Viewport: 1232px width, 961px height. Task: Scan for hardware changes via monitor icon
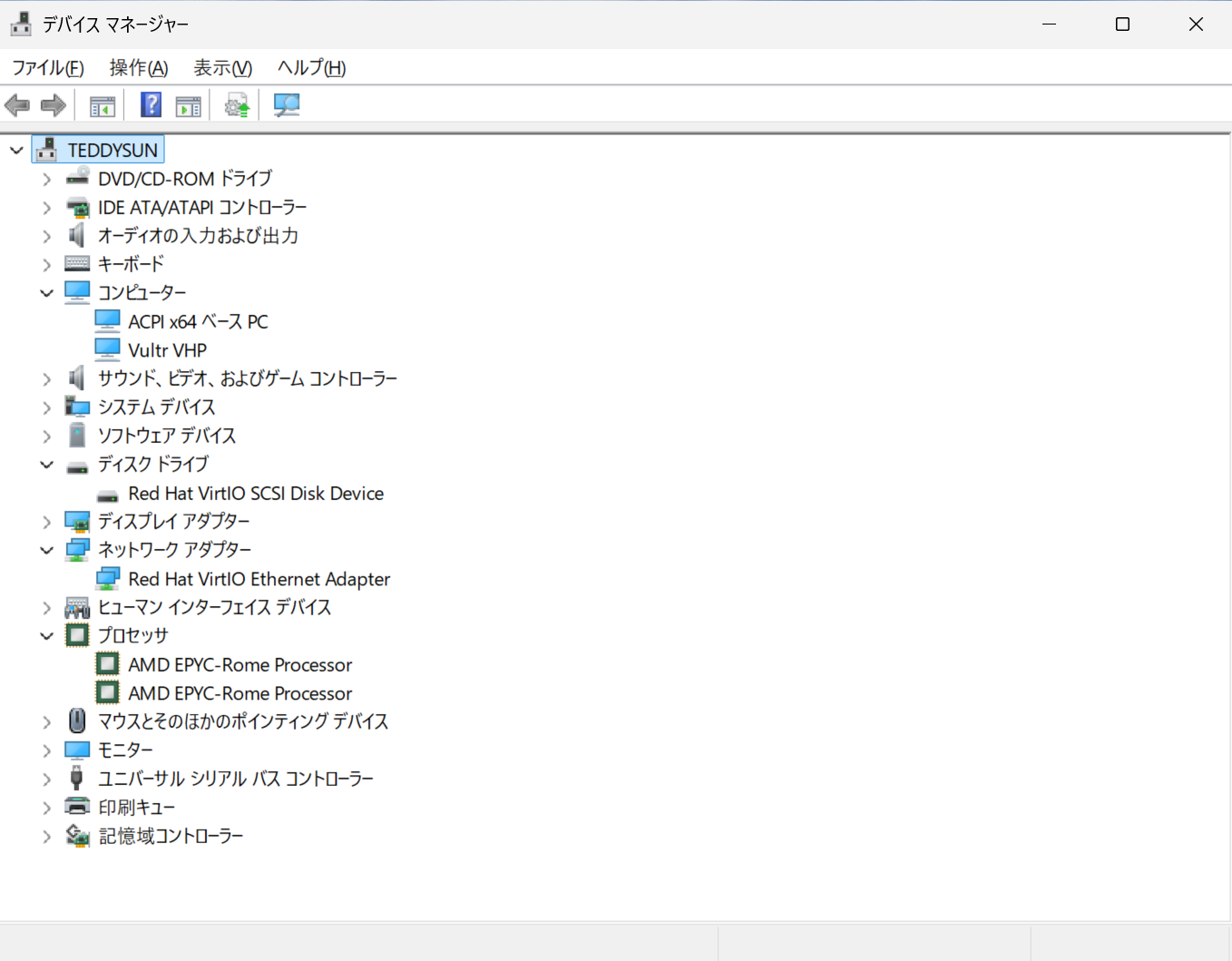(x=287, y=106)
